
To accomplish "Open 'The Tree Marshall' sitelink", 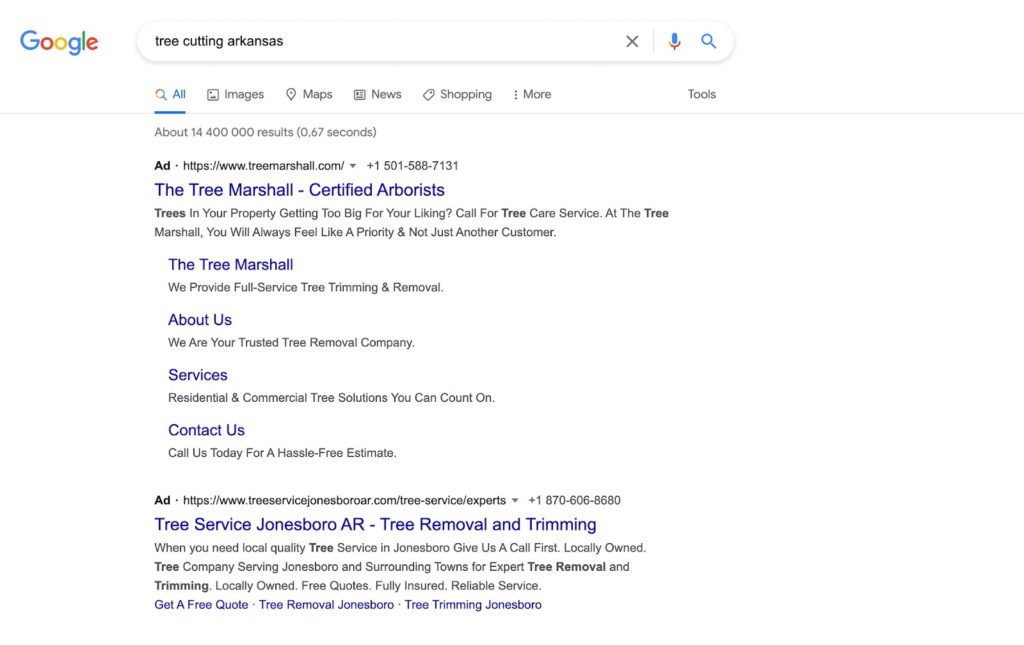I will 231,264.
